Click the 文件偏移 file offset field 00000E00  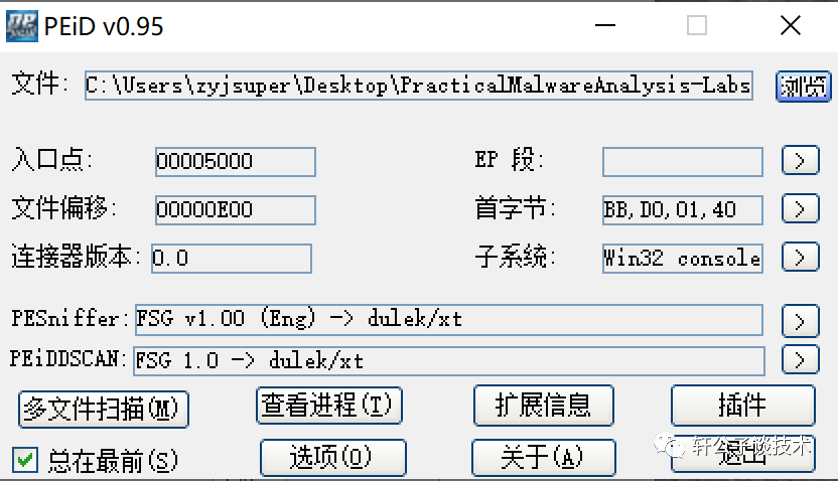[x=235, y=210]
